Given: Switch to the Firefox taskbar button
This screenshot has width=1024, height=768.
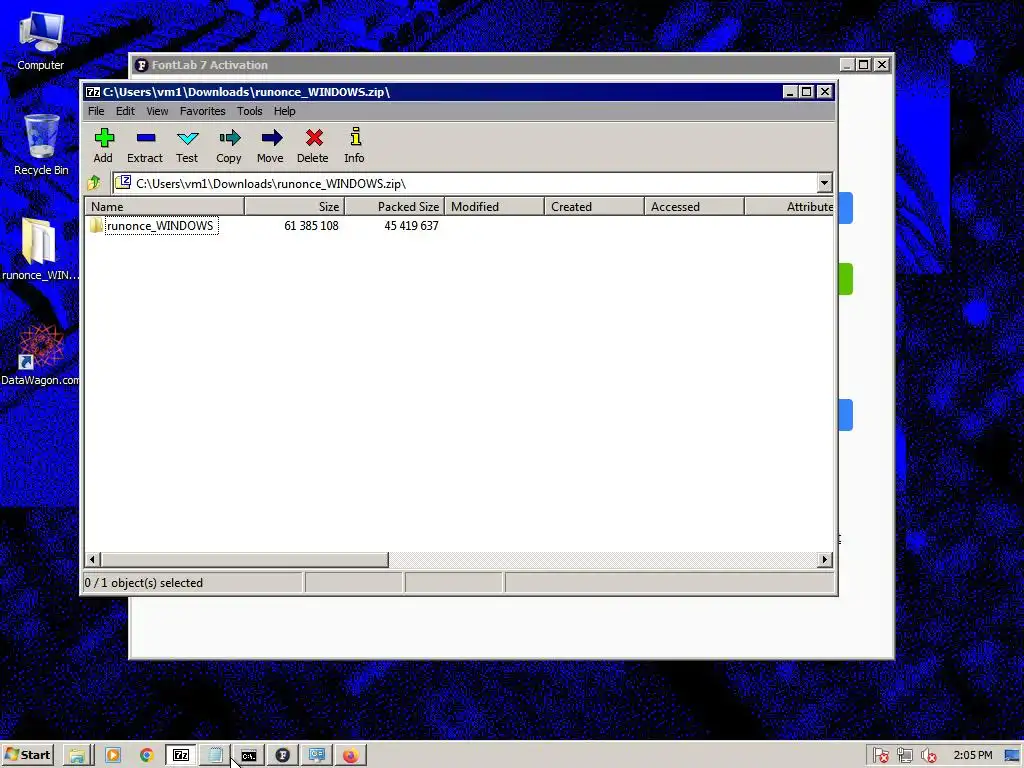Looking at the screenshot, I should [x=351, y=756].
